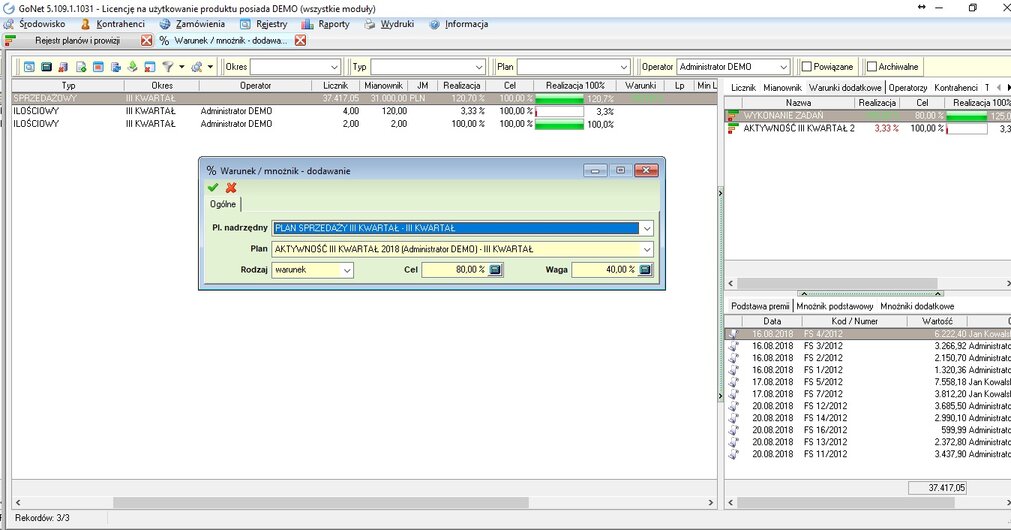Open the Środowisko menu
1011x530 pixels.
click(43, 24)
